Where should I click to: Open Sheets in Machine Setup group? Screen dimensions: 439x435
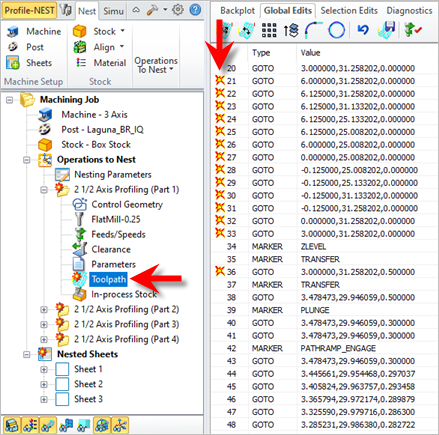click(29, 63)
